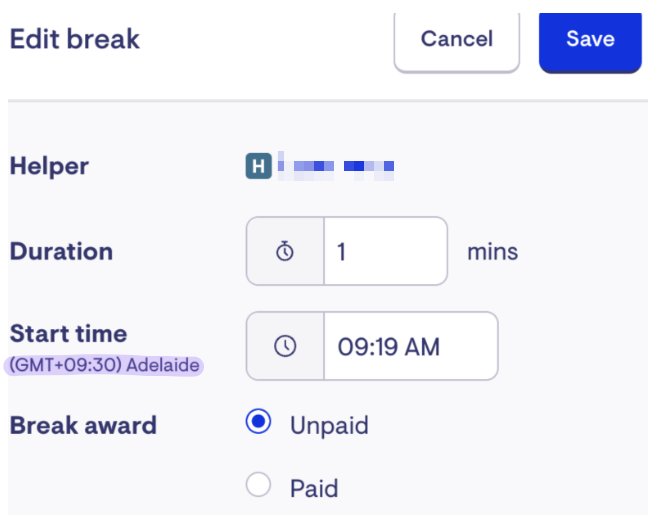Click the "mins" unit label
655x525 pixels.
click(x=493, y=251)
